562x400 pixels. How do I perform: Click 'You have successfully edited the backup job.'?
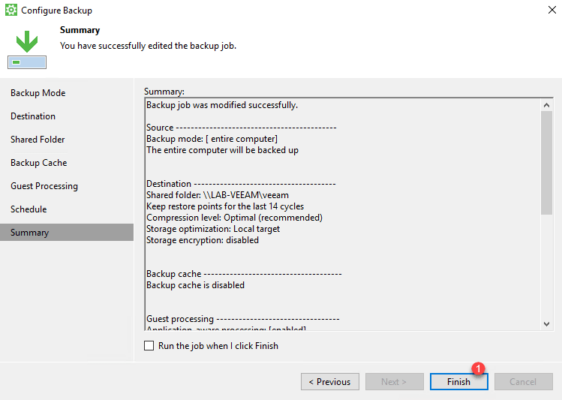(148, 46)
